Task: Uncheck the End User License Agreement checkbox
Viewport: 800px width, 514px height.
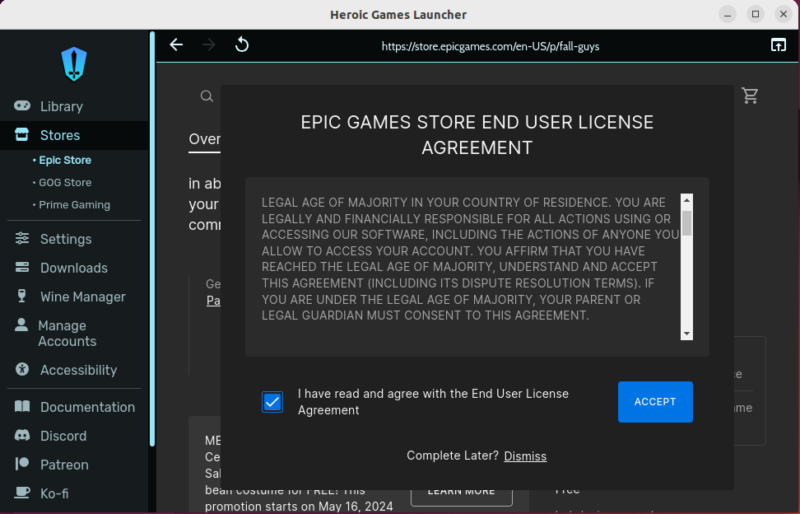Action: point(272,402)
